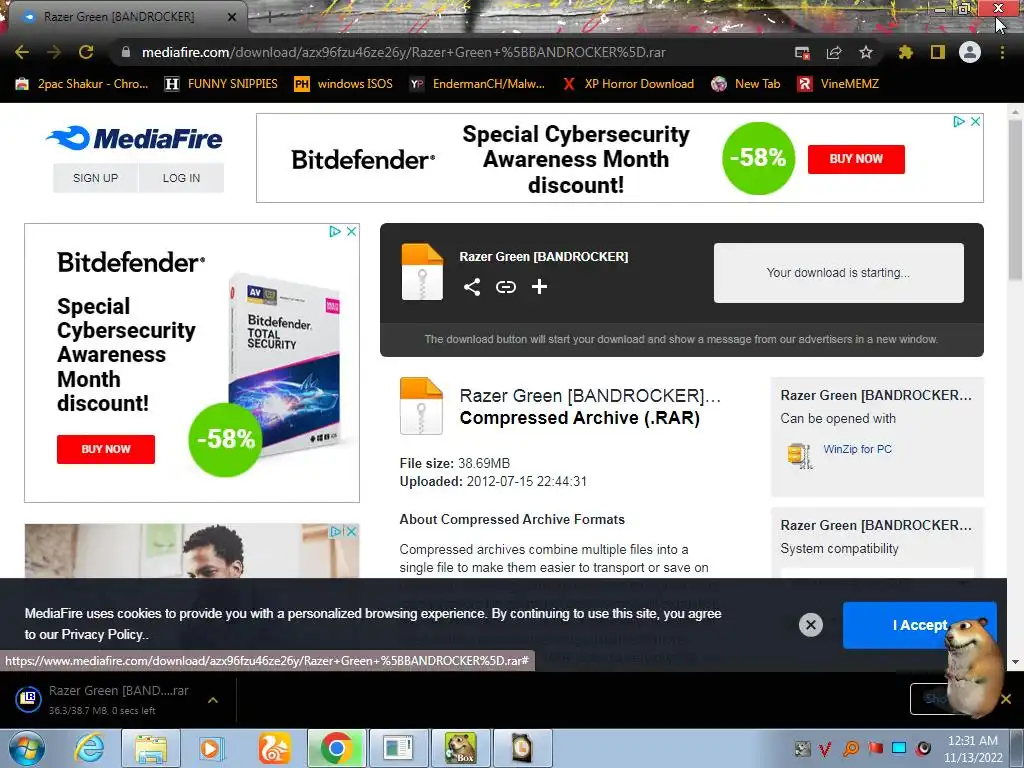Open Windows Explorer from taskbar
The height and width of the screenshot is (768, 1024).
[151, 748]
